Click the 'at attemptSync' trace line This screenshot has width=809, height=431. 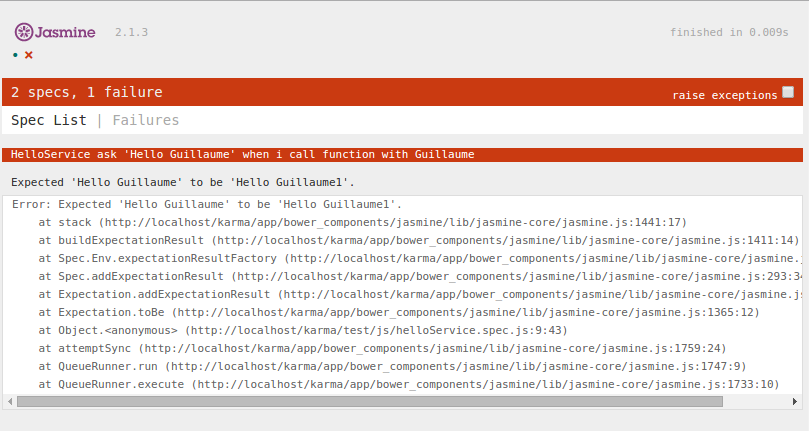click(x=382, y=348)
